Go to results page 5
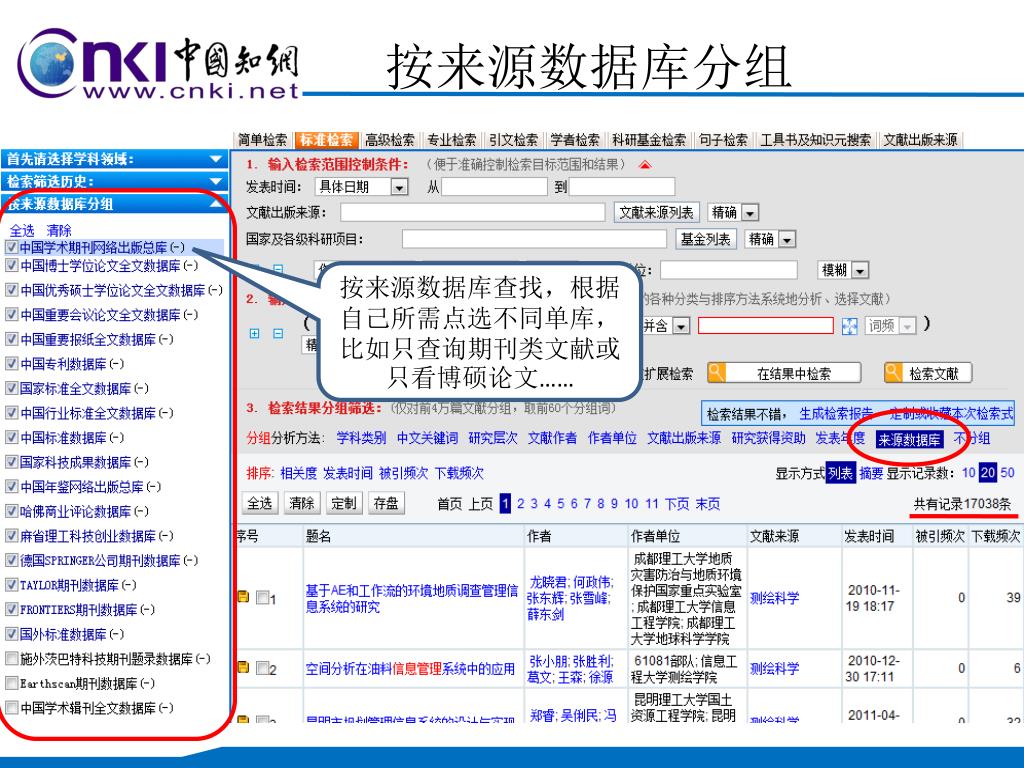The height and width of the screenshot is (768, 1024). 560,504
